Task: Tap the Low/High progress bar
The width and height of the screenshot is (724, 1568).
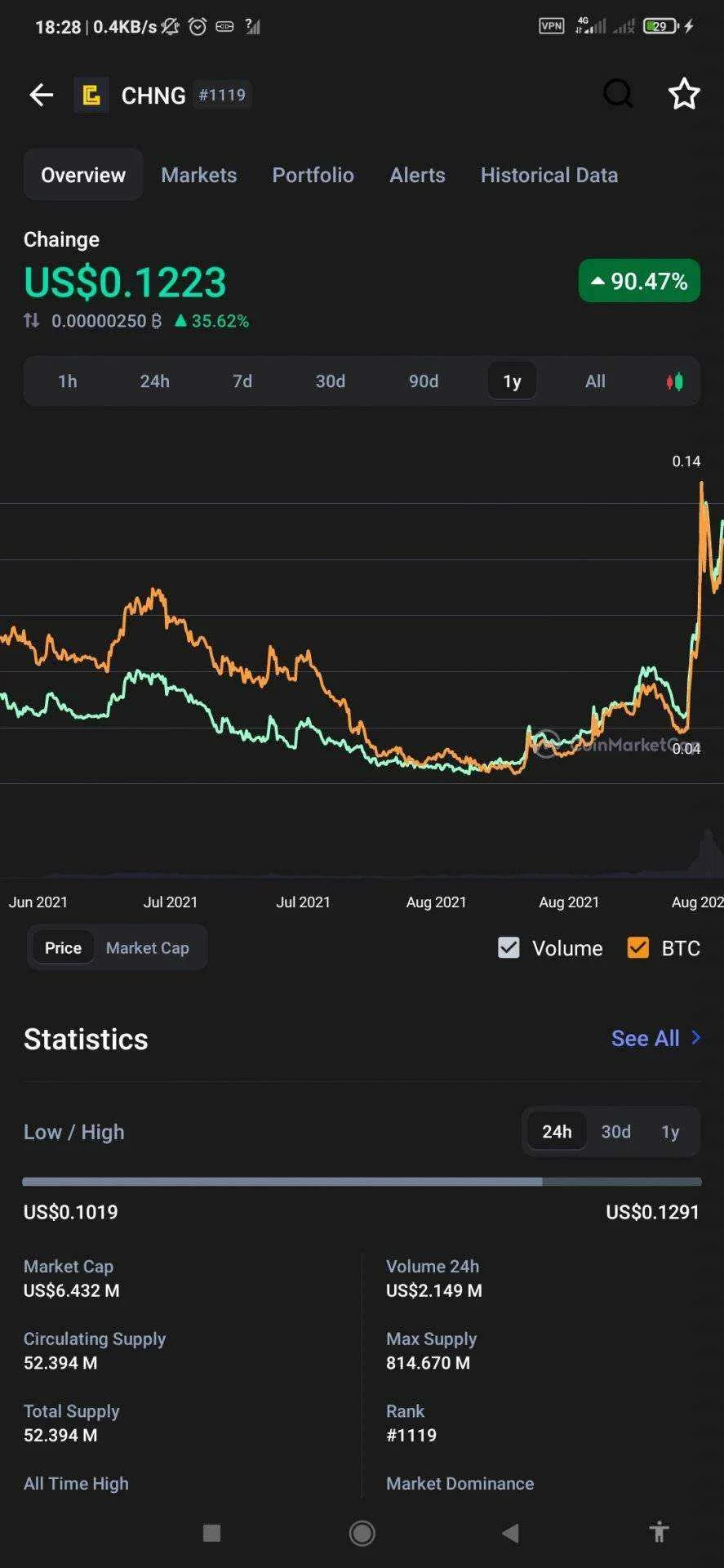Action: (362, 1182)
